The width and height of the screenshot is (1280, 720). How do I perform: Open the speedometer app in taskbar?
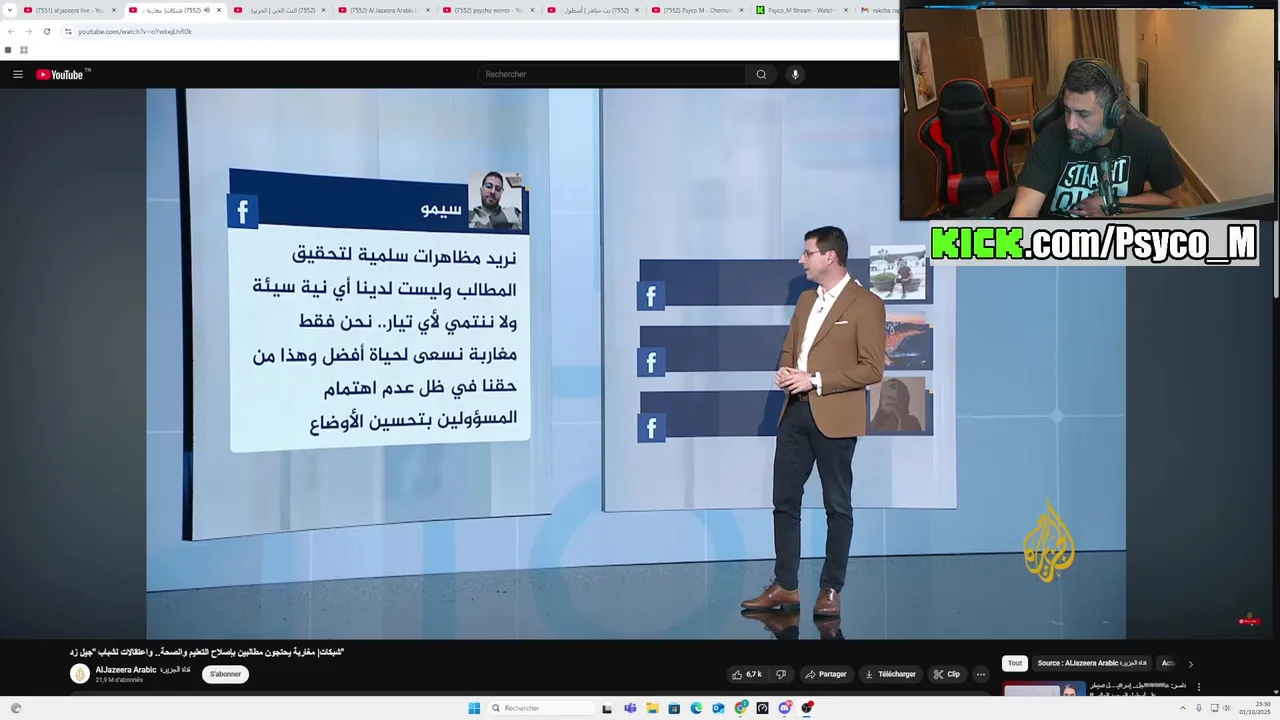[x=762, y=708]
